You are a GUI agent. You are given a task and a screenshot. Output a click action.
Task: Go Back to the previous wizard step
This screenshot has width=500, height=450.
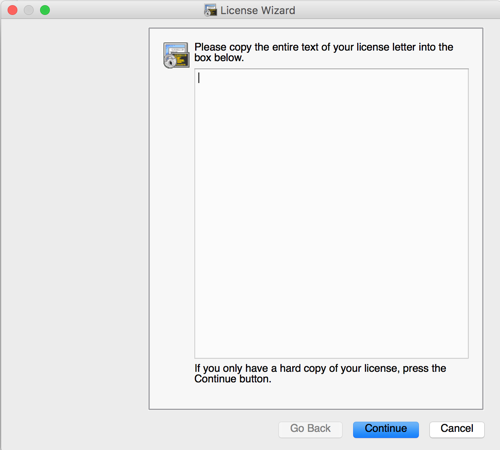310,429
